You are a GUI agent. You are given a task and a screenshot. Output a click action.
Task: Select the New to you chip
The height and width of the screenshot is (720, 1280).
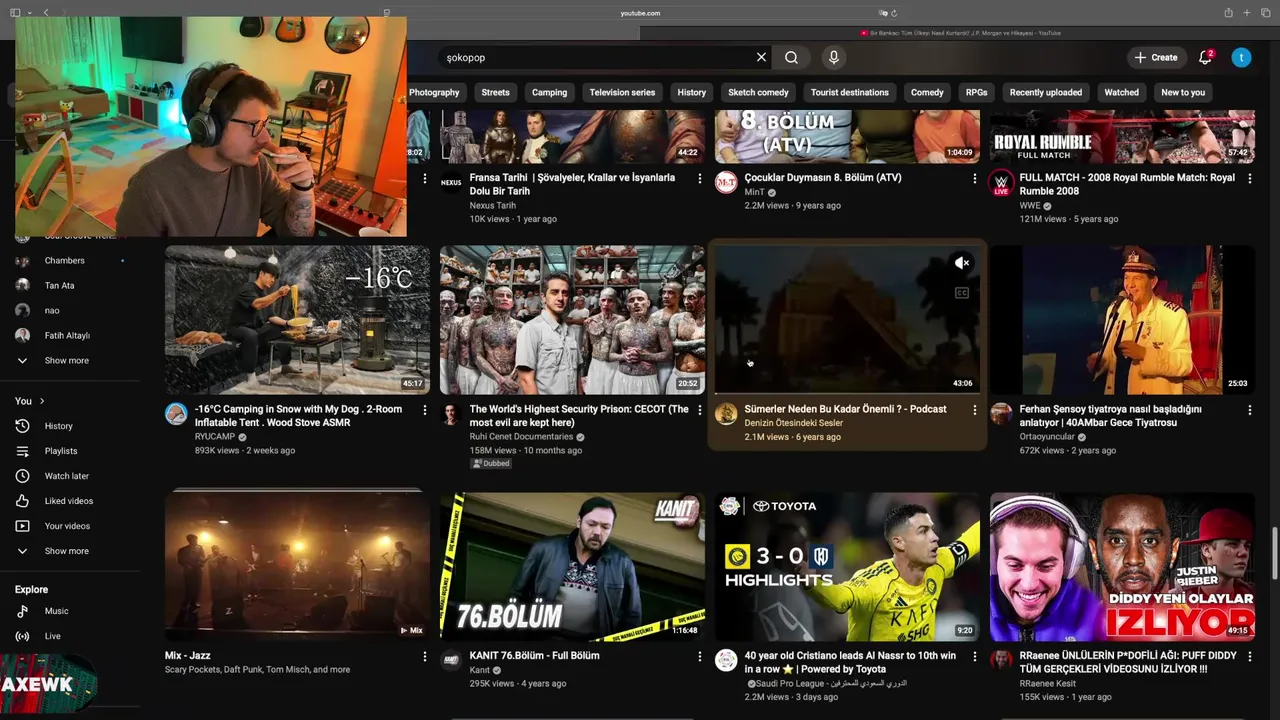[1183, 92]
